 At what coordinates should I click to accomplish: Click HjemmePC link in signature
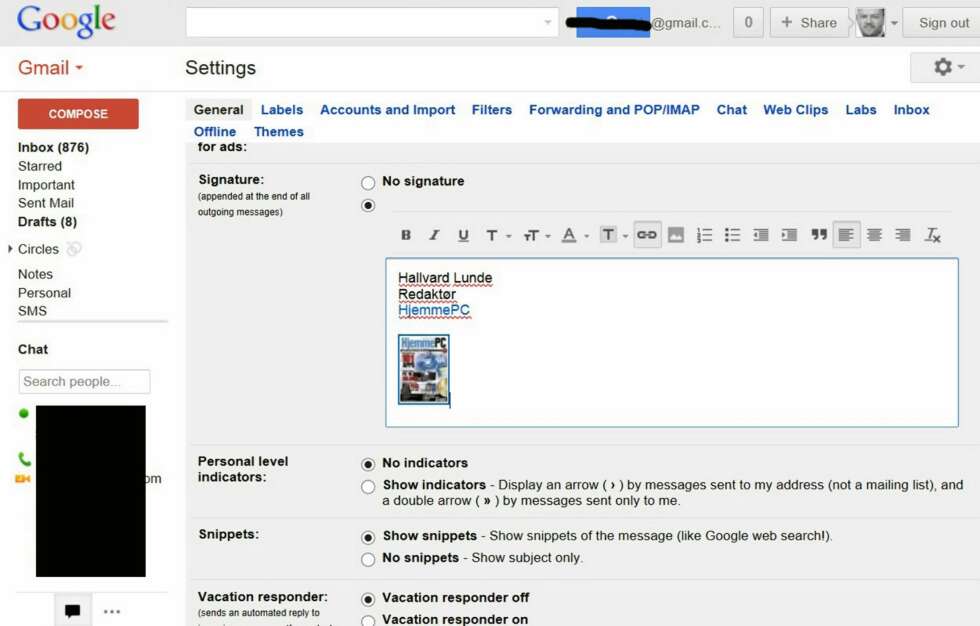pos(434,310)
